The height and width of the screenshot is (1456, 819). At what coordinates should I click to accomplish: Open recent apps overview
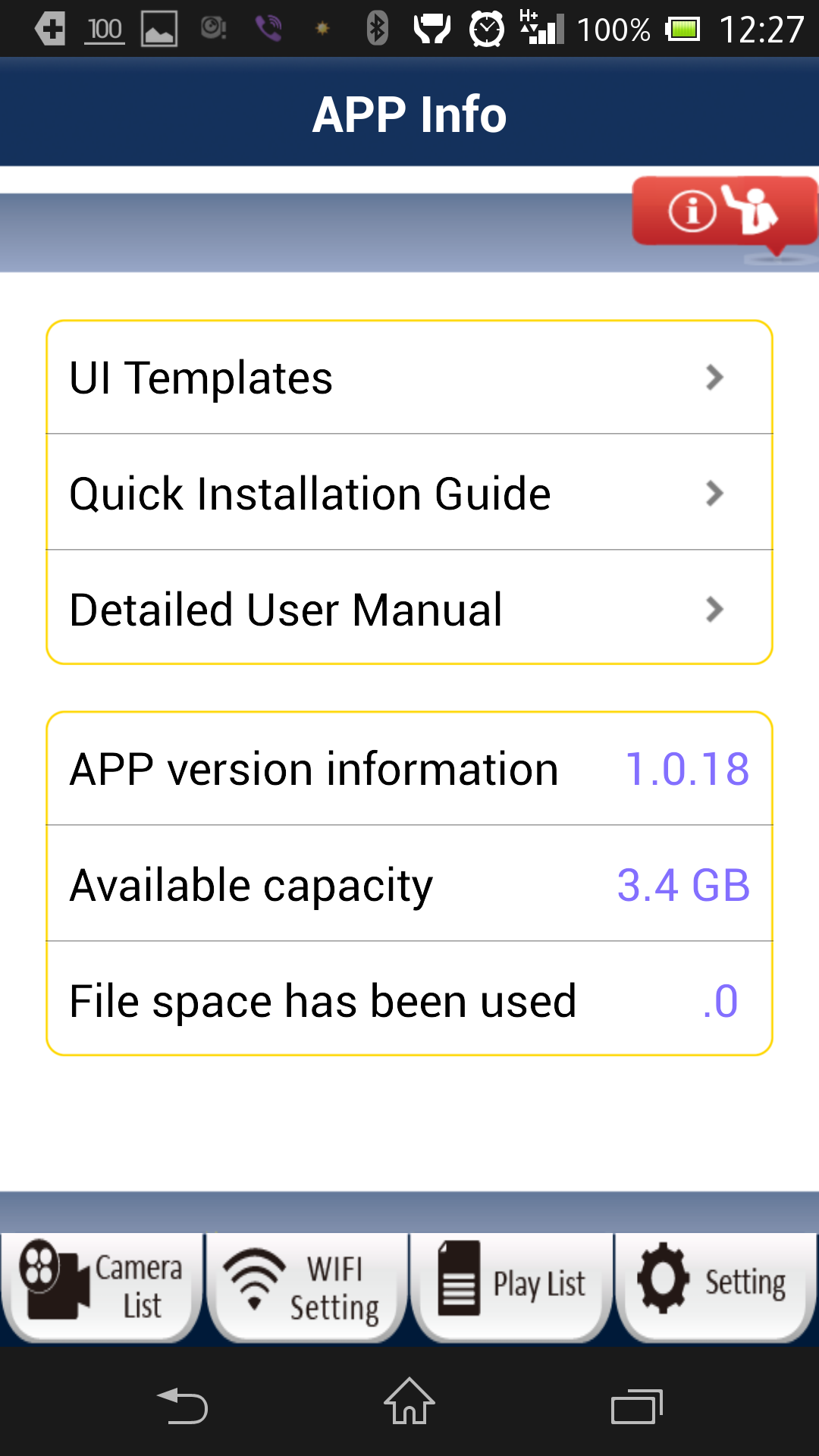click(636, 1407)
